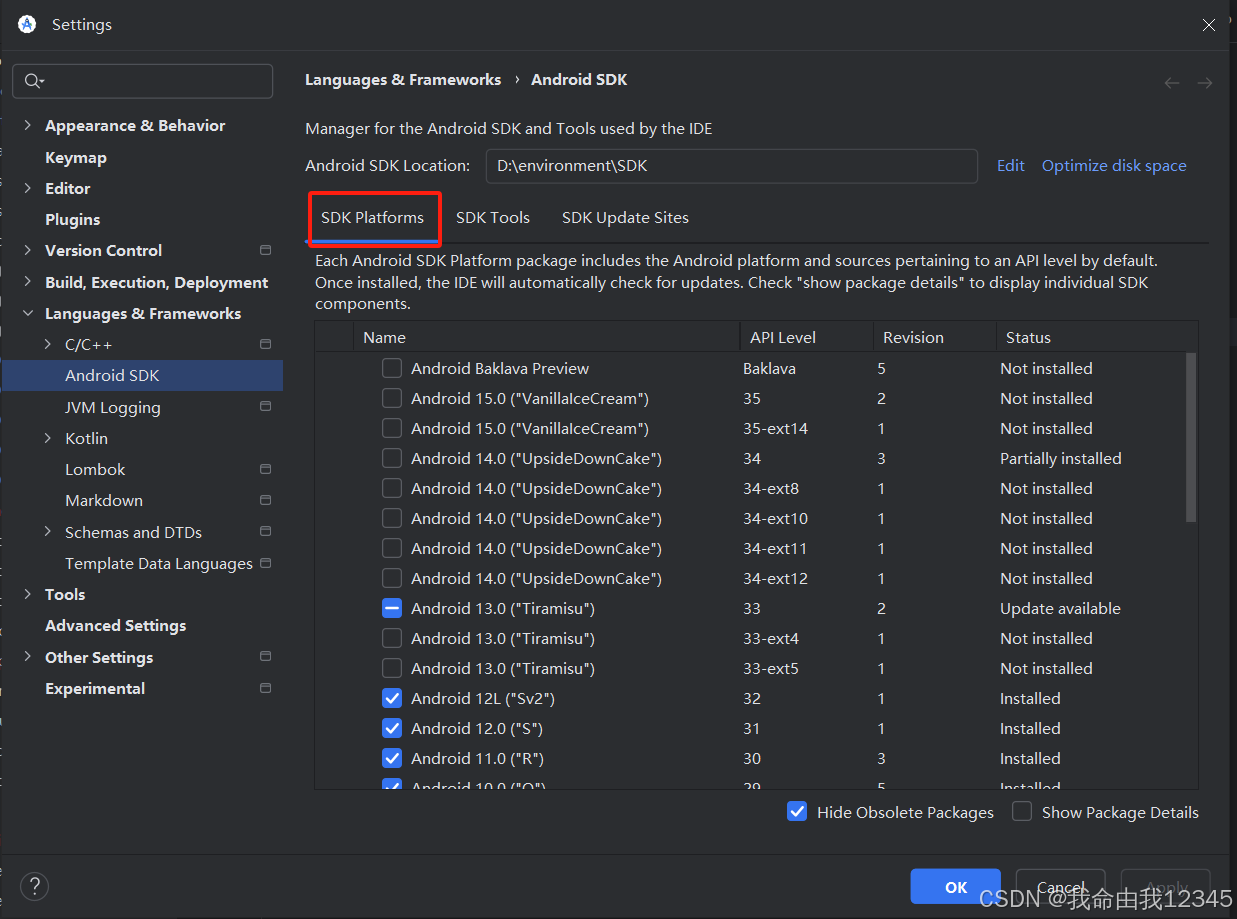Switch to SDK Platforms tab
The image size is (1237, 919).
[x=372, y=217]
